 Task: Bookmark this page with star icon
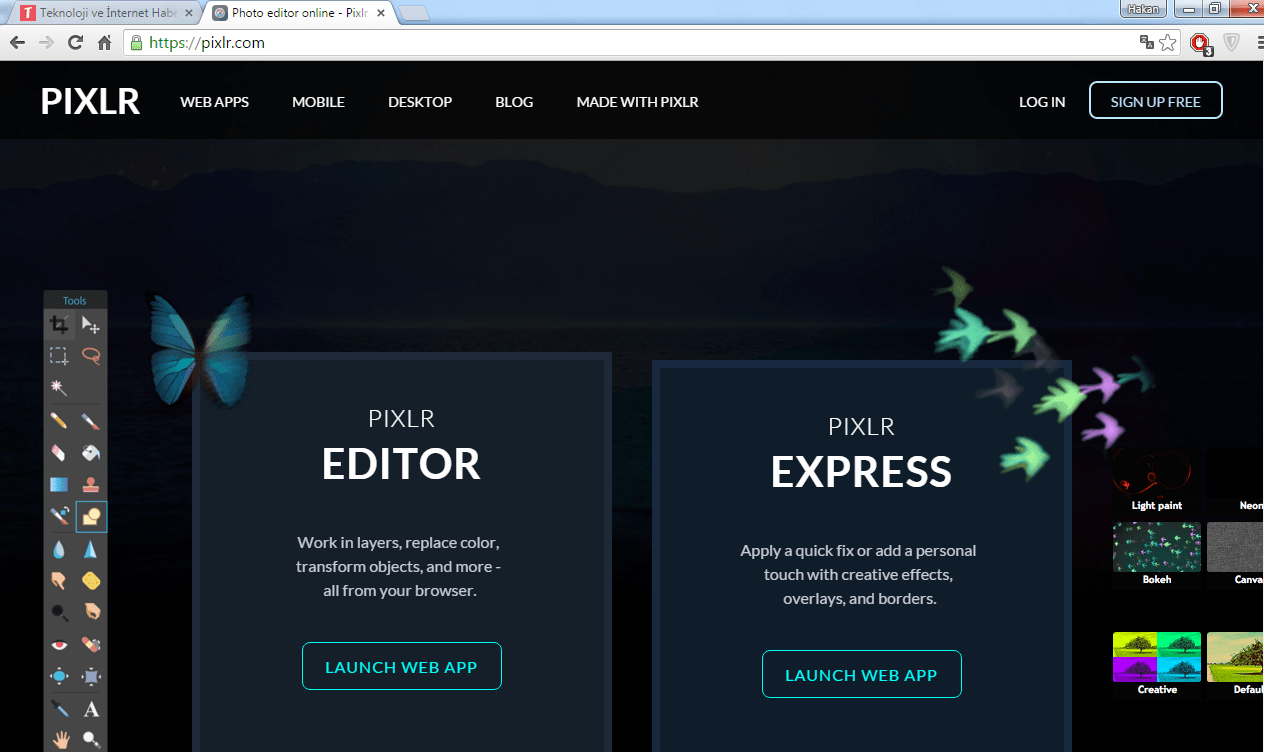coord(1167,42)
